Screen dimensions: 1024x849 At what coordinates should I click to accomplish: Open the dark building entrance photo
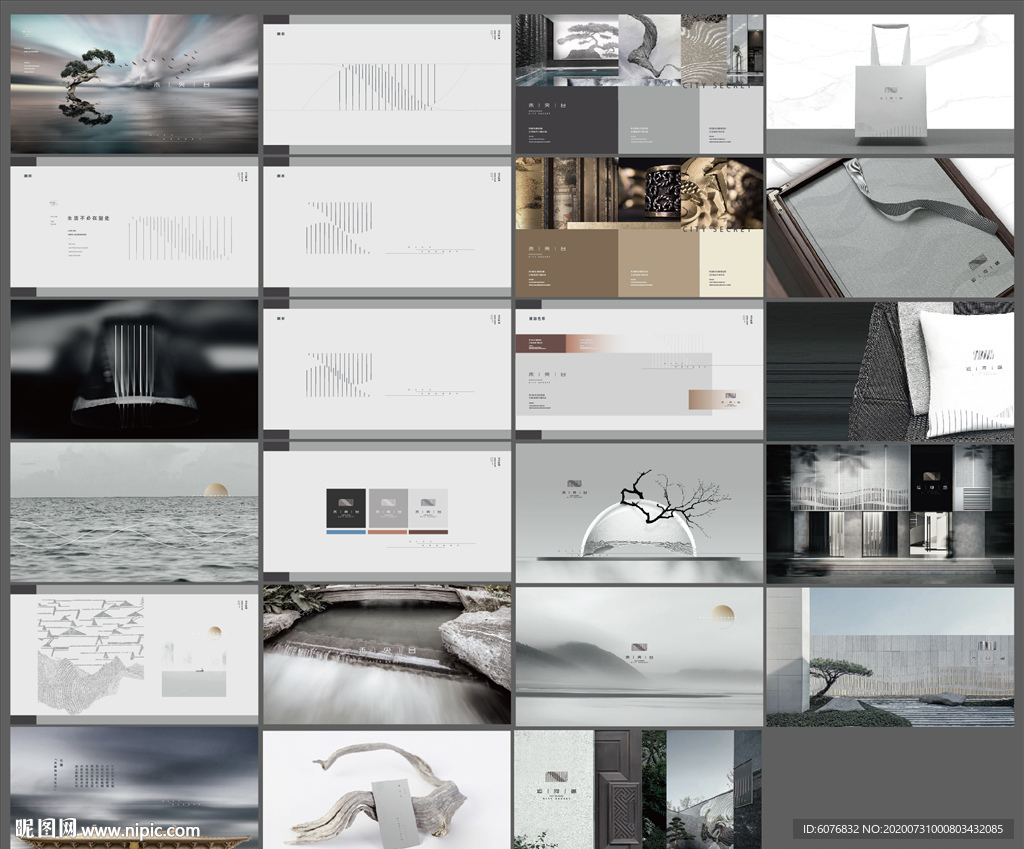pos(889,512)
